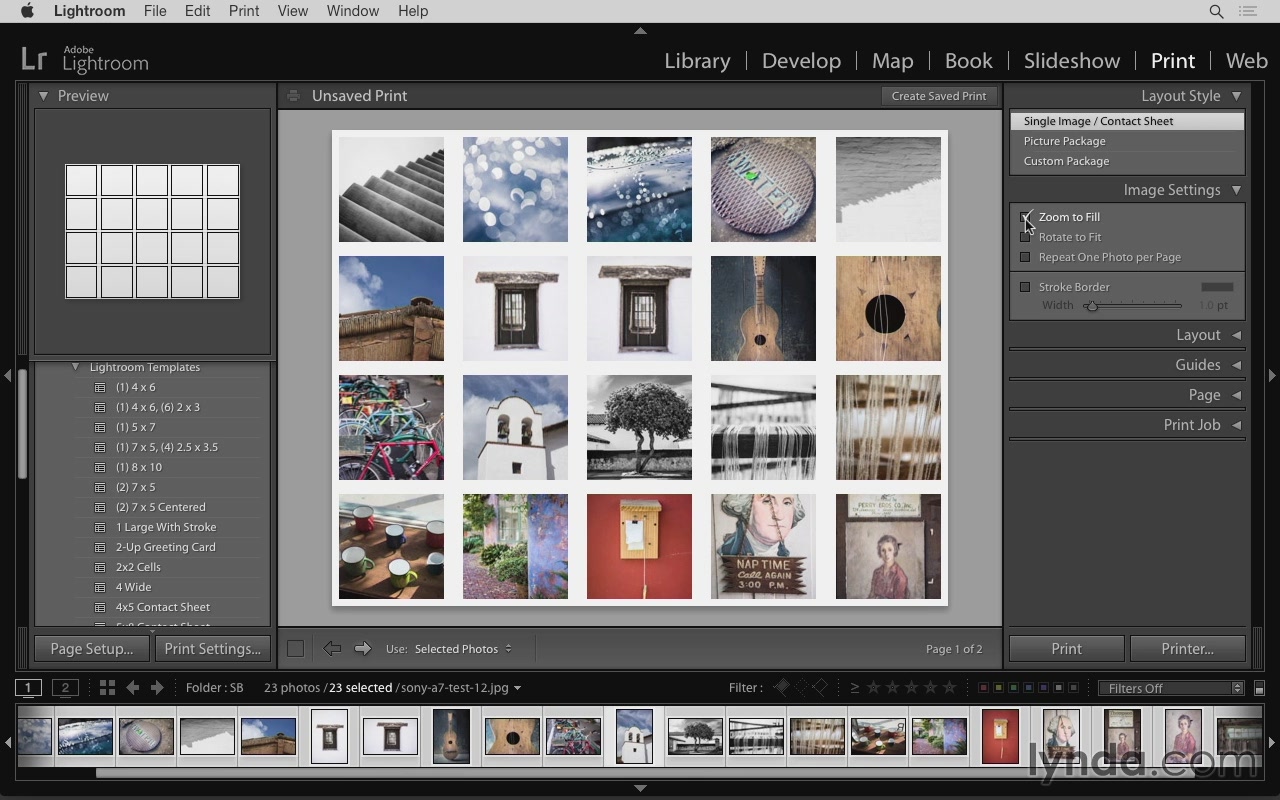Select the 1 Large With Stroke template
This screenshot has height=800, width=1280.
(x=166, y=527)
